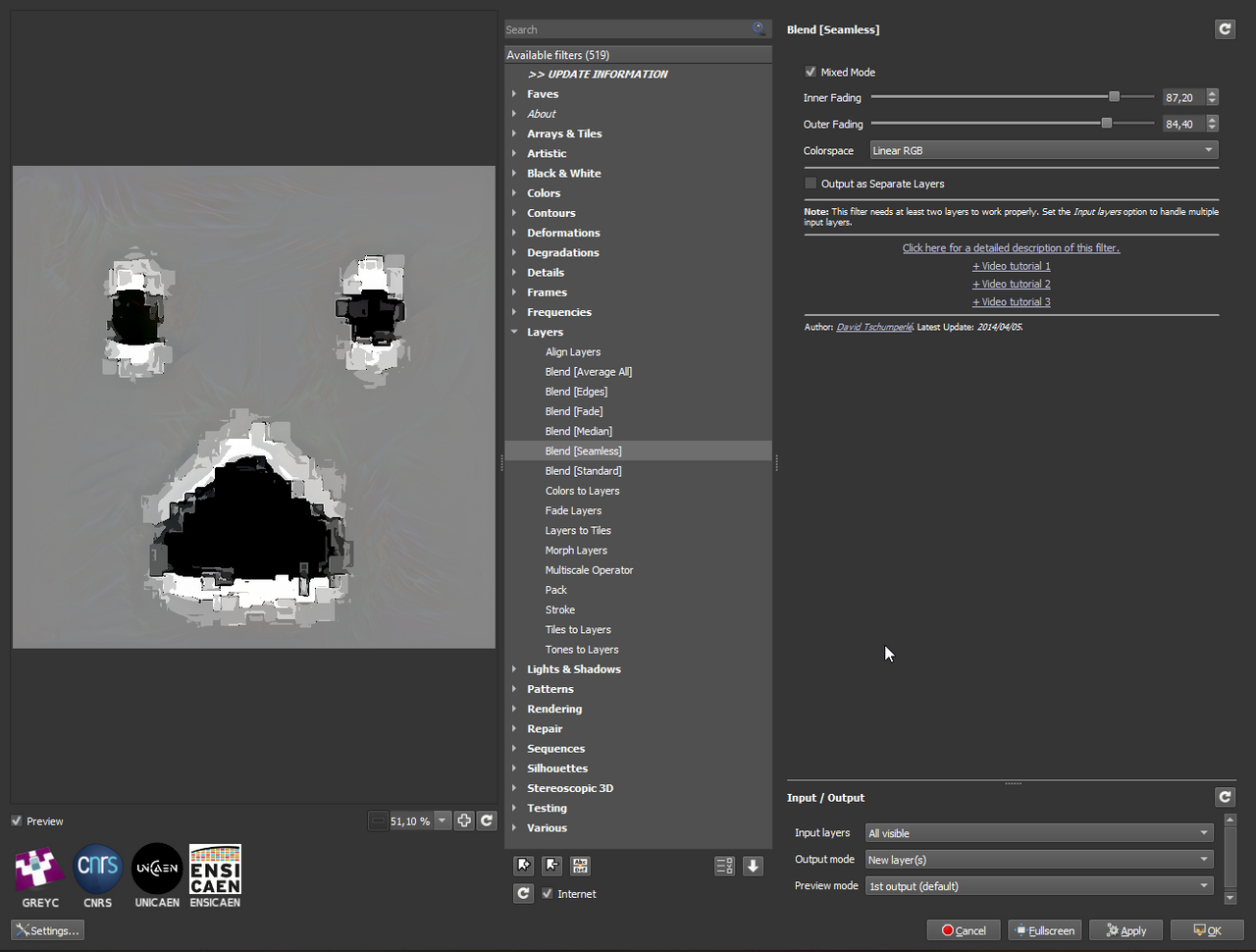Image resolution: width=1256 pixels, height=952 pixels.
Task: Expand the Stereoscopic 3D category
Action: point(514,788)
